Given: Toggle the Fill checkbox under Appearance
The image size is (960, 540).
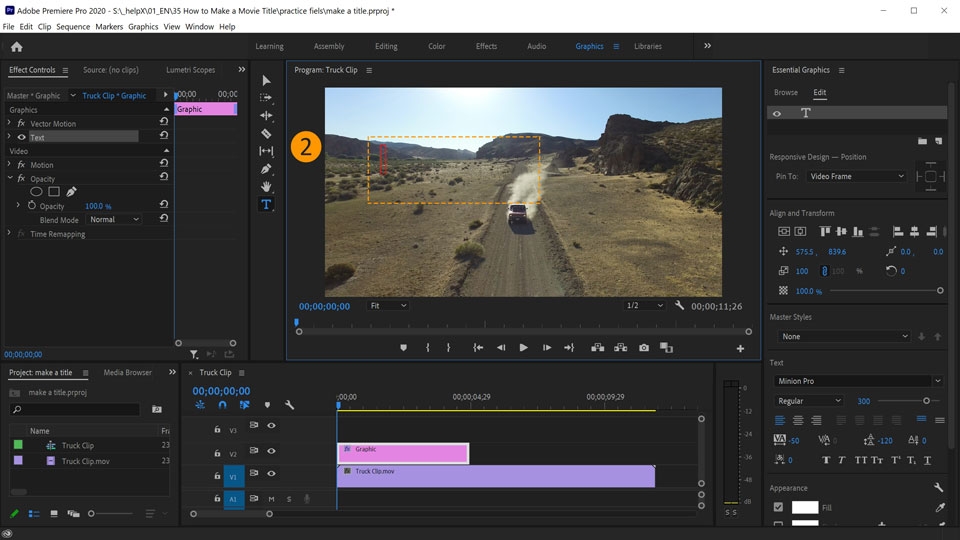Looking at the screenshot, I should click(x=779, y=508).
